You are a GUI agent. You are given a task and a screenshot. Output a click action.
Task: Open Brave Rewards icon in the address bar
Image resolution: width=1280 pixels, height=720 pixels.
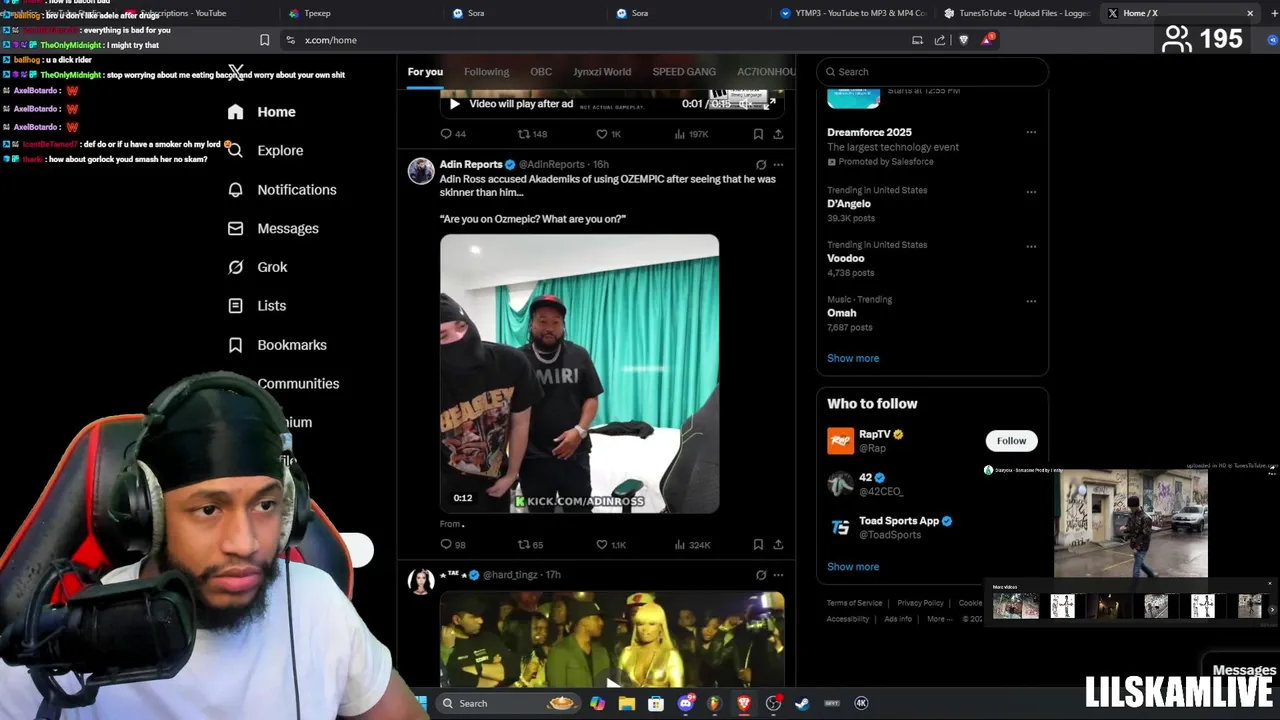tap(988, 40)
